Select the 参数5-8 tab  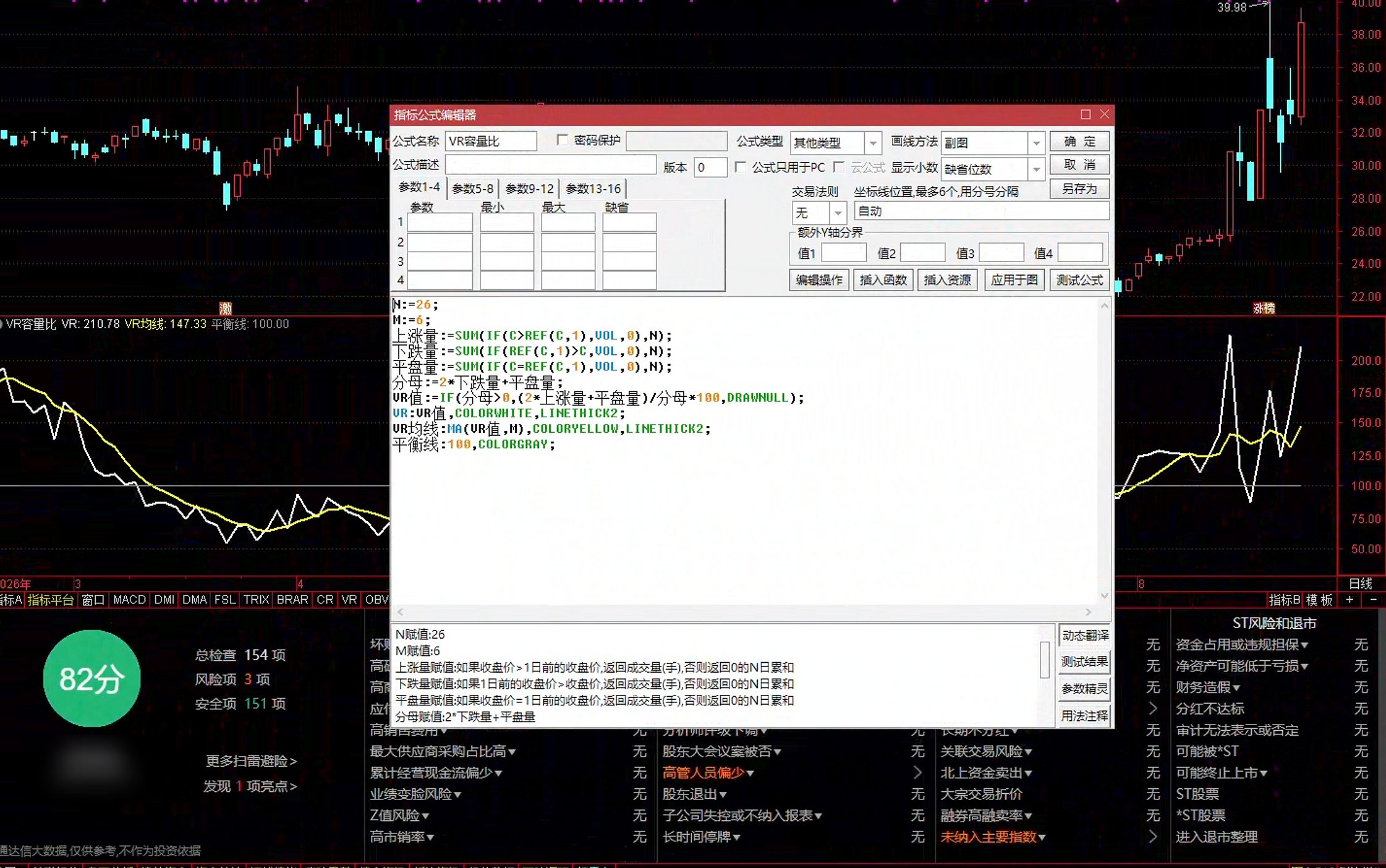point(472,189)
